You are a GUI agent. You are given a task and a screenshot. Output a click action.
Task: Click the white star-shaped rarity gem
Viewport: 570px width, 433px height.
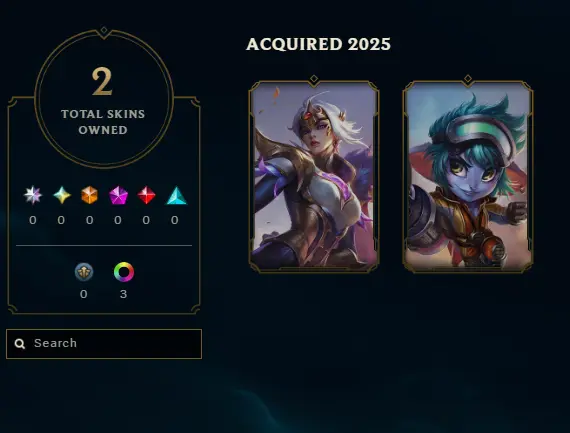[x=33, y=195]
